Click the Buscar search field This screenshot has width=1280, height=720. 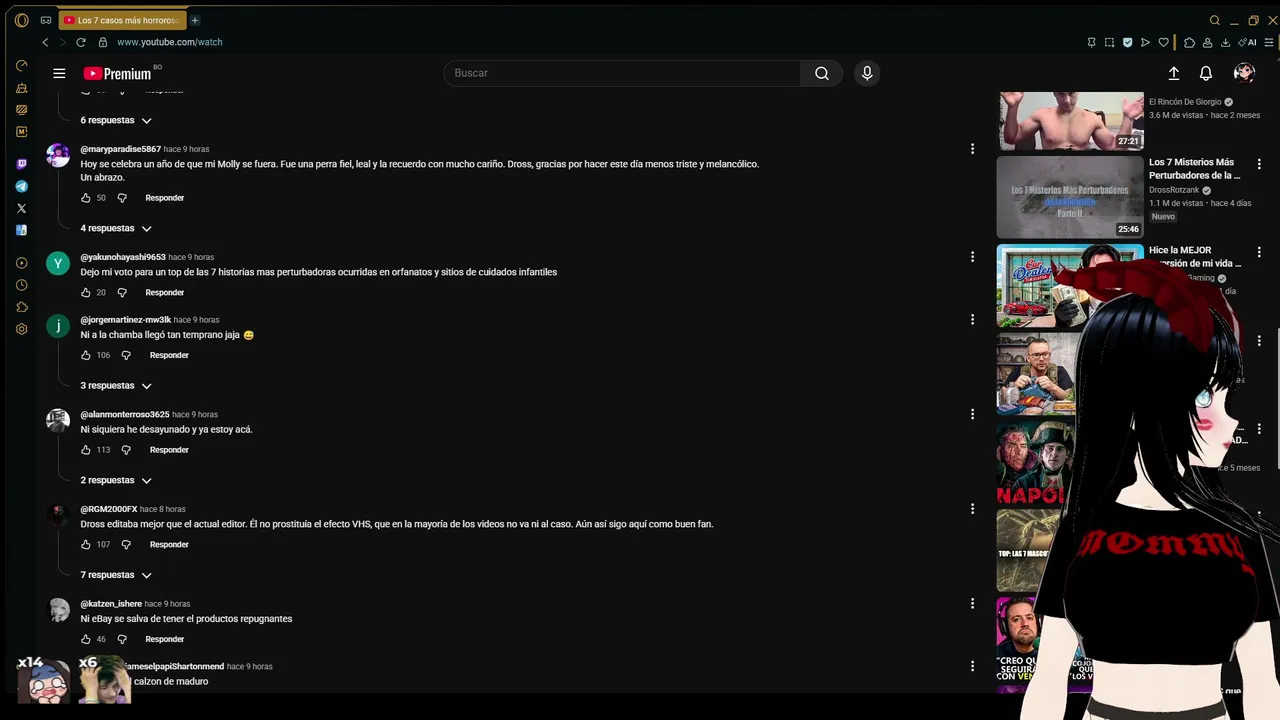click(620, 73)
